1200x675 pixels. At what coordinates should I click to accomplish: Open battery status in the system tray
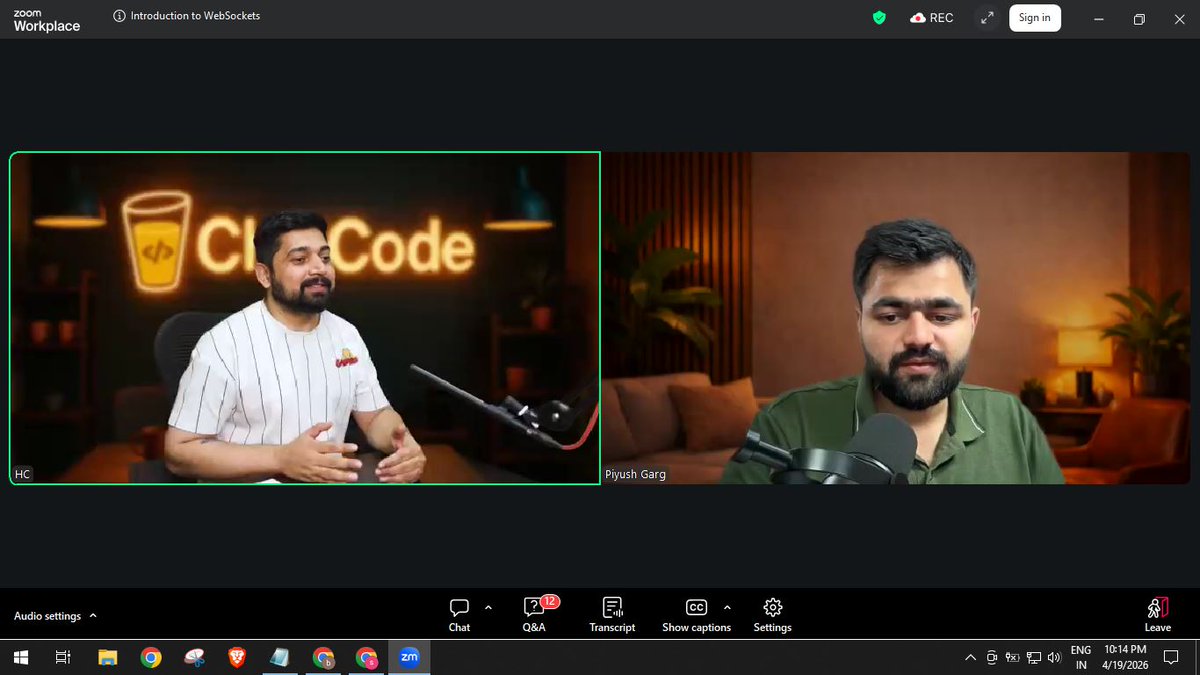click(x=1012, y=657)
